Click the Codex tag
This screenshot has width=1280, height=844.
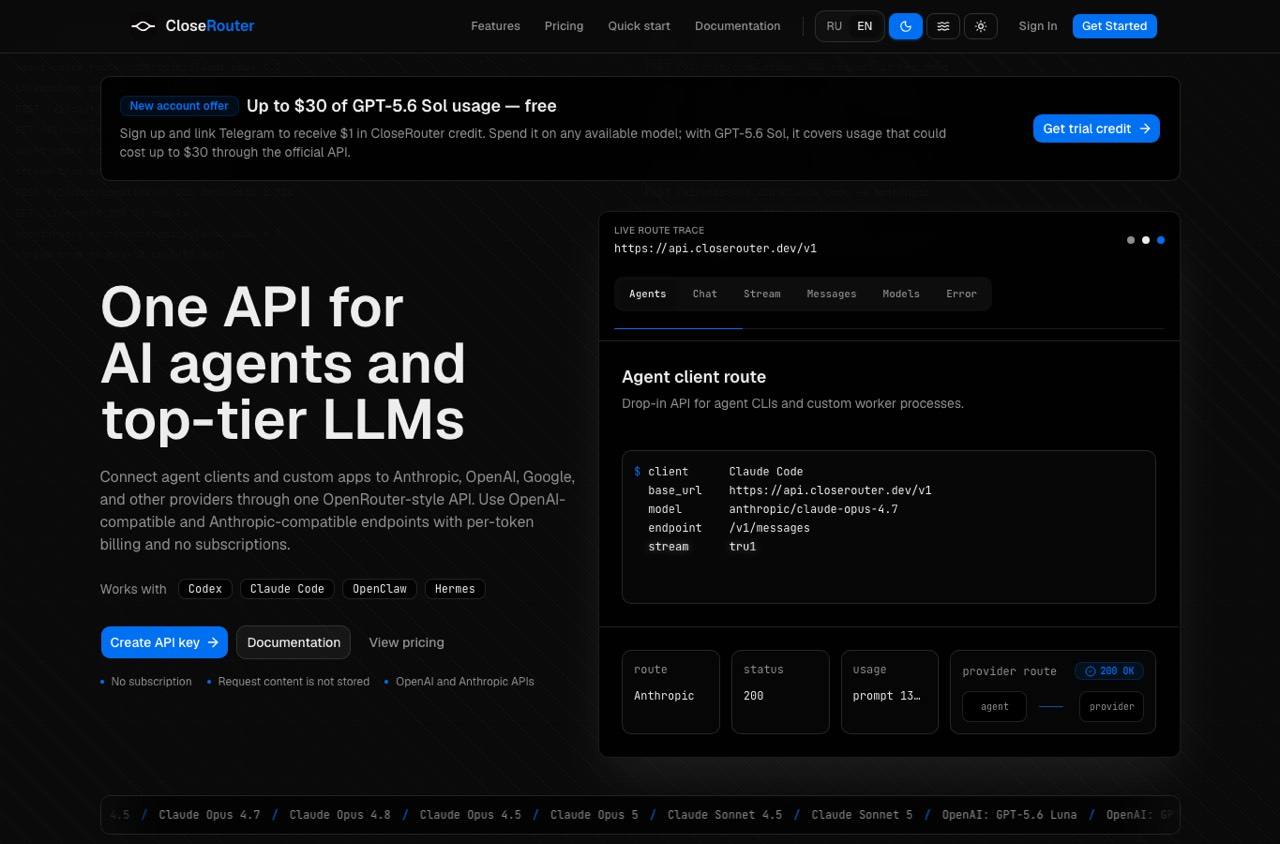[205, 589]
